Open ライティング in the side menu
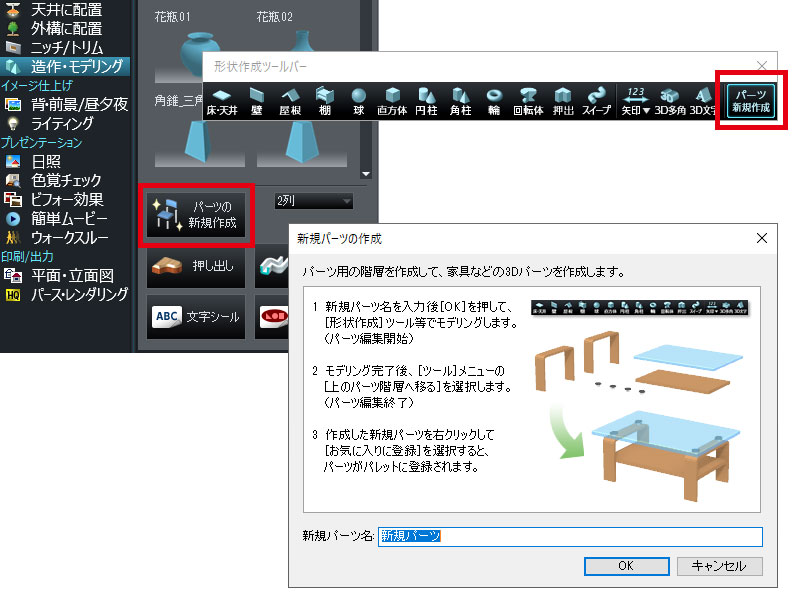 (62, 123)
